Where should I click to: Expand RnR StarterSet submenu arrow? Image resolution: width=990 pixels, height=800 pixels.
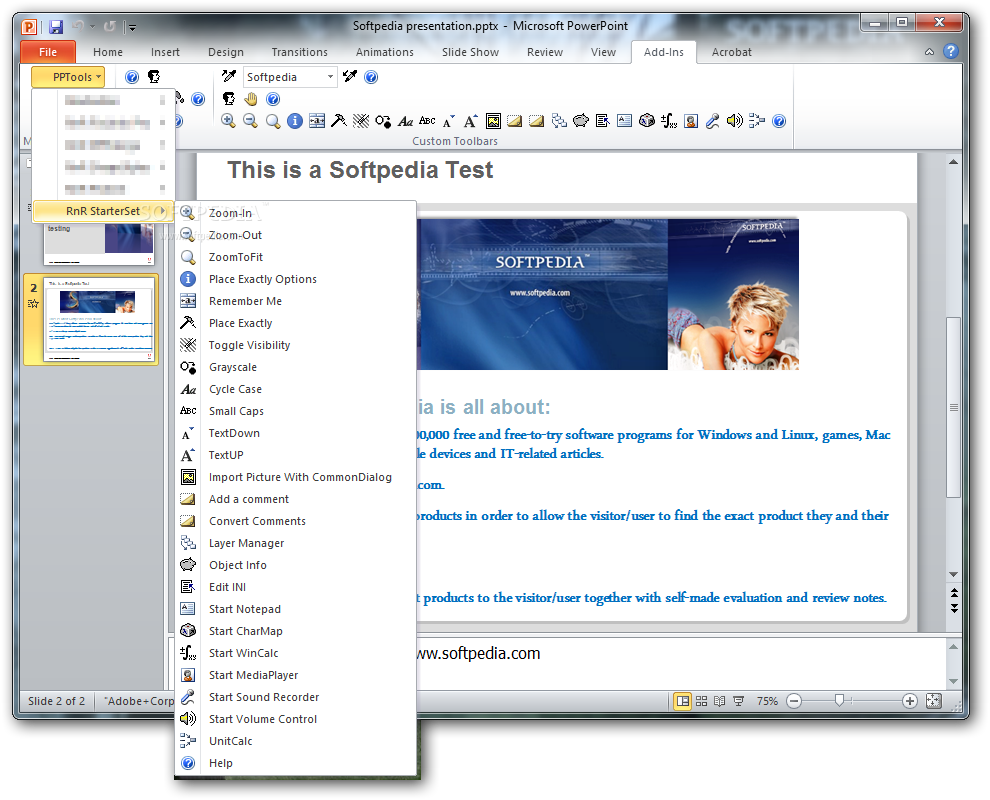tap(162, 211)
